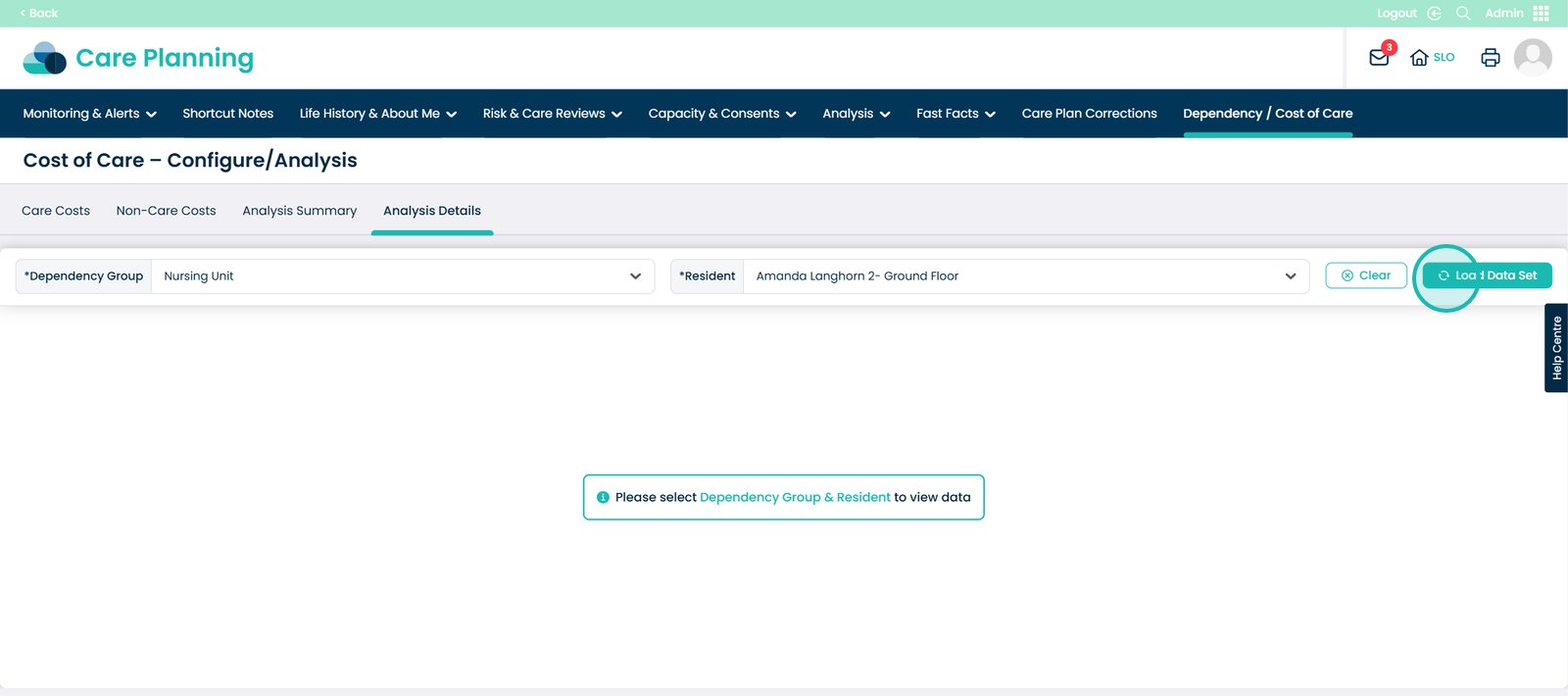This screenshot has width=1568, height=696.
Task: Expand the Fast Facts menu
Action: click(x=955, y=114)
